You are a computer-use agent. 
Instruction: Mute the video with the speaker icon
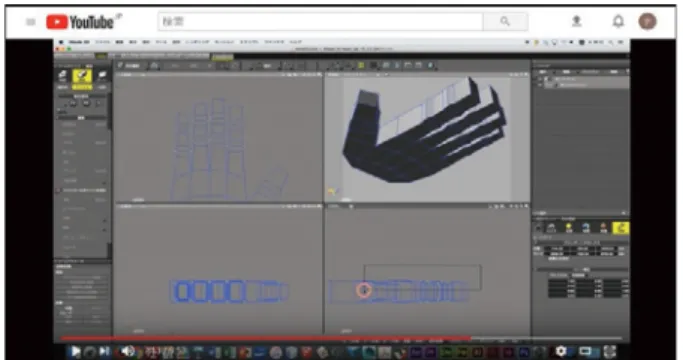pos(127,351)
